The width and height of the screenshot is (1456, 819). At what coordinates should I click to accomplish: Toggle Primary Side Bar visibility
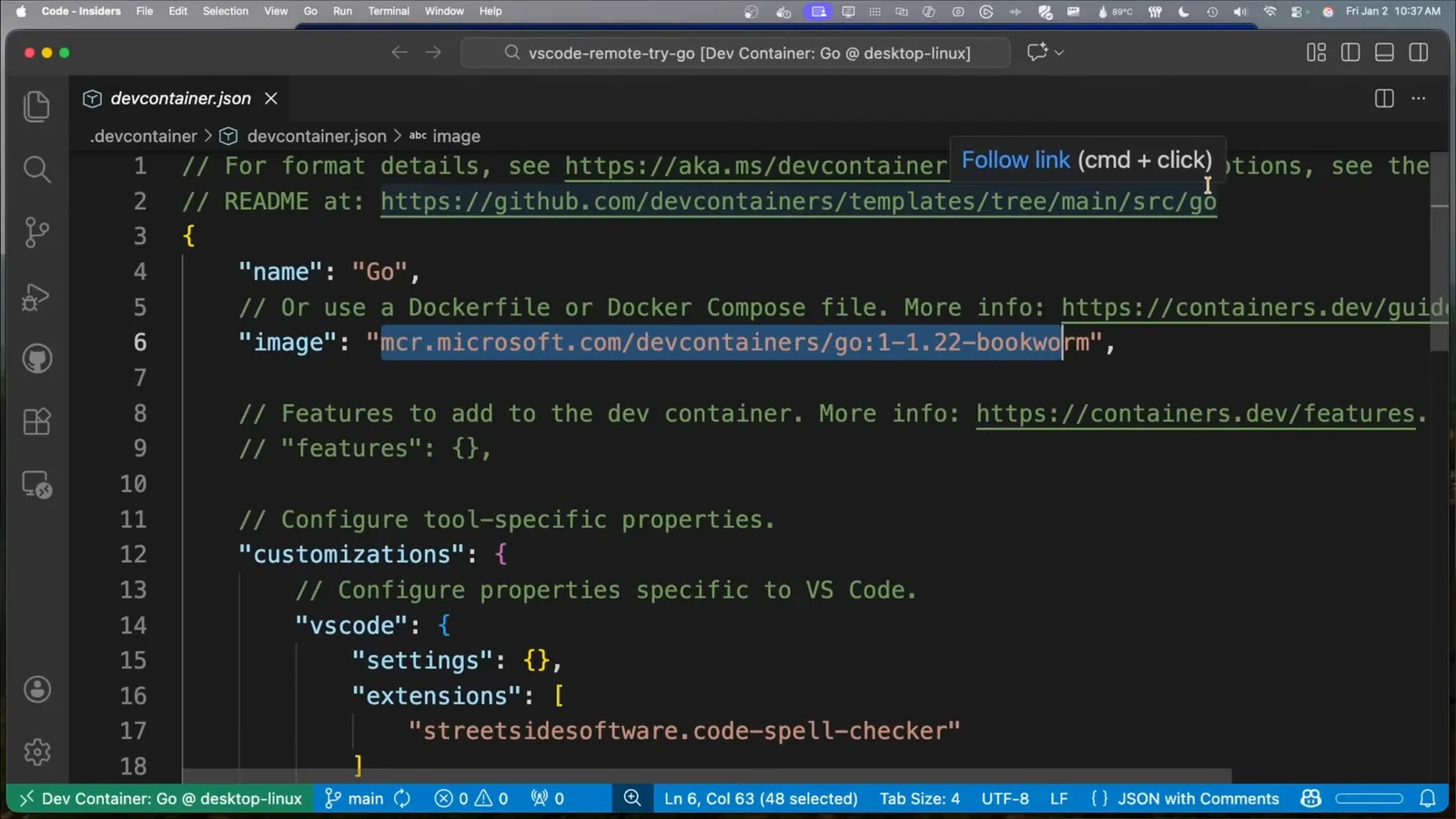tap(1350, 53)
